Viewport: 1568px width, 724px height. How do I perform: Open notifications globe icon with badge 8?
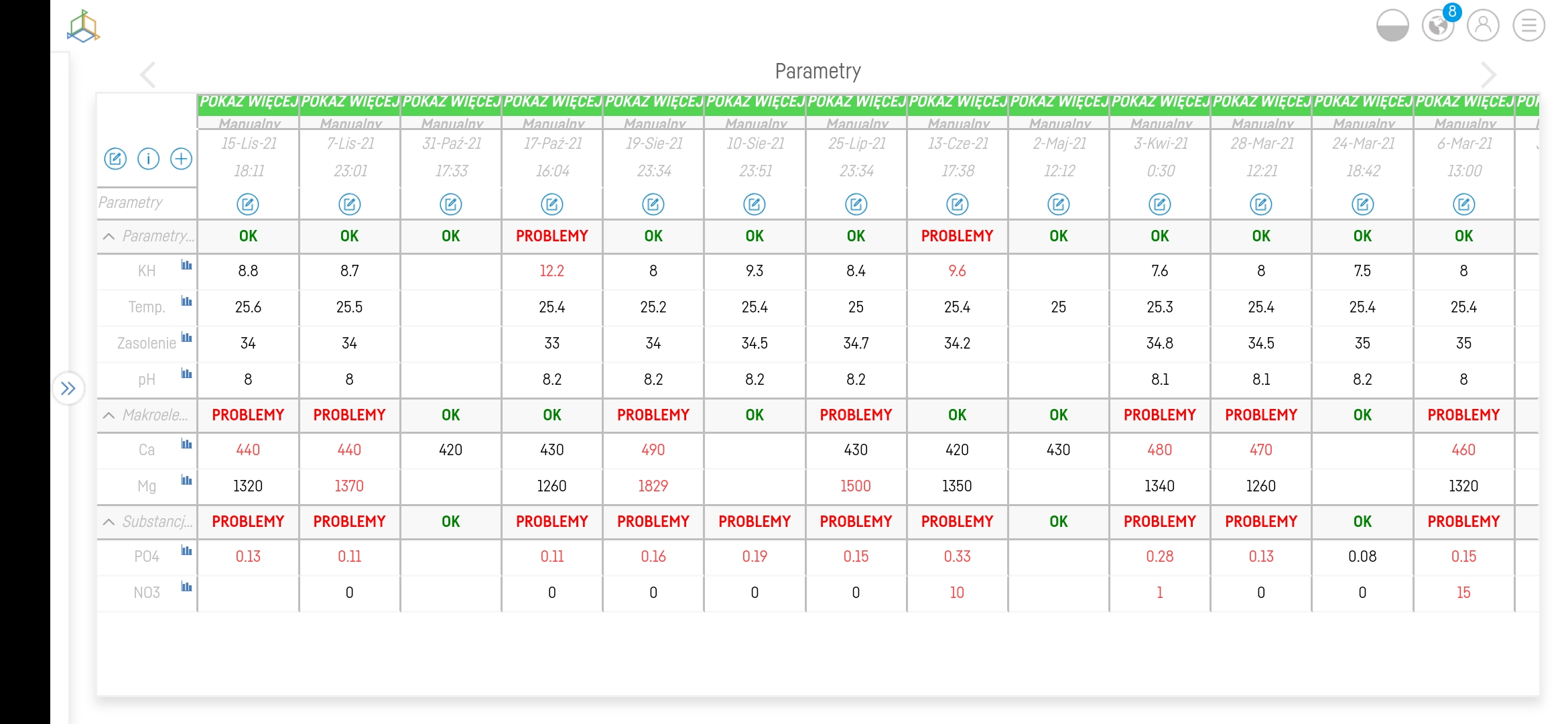pos(1437,25)
